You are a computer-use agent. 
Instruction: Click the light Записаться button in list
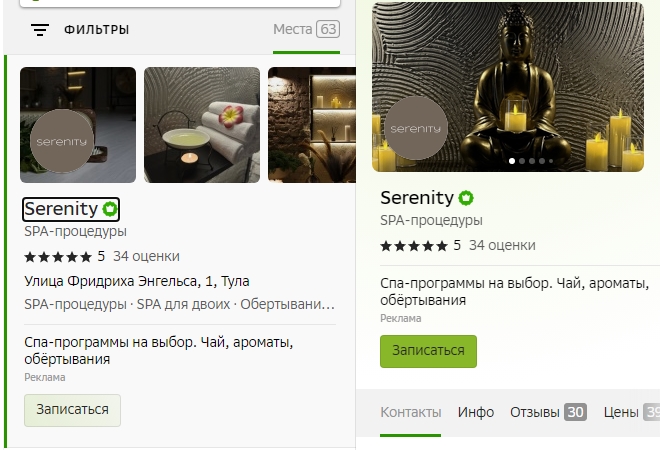point(72,410)
